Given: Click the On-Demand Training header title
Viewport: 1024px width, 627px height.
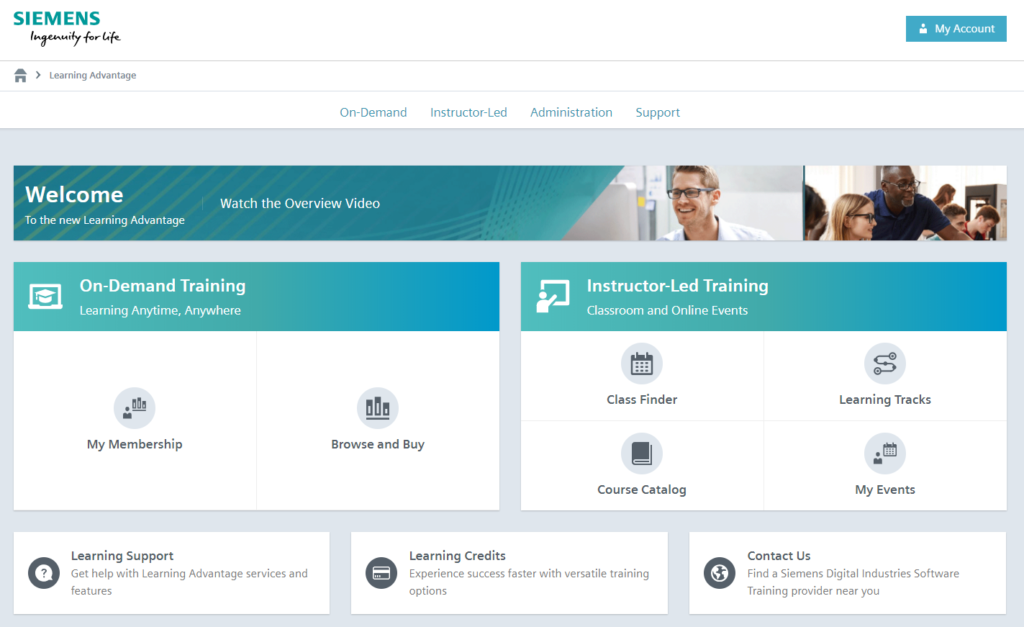Looking at the screenshot, I should coord(163,285).
